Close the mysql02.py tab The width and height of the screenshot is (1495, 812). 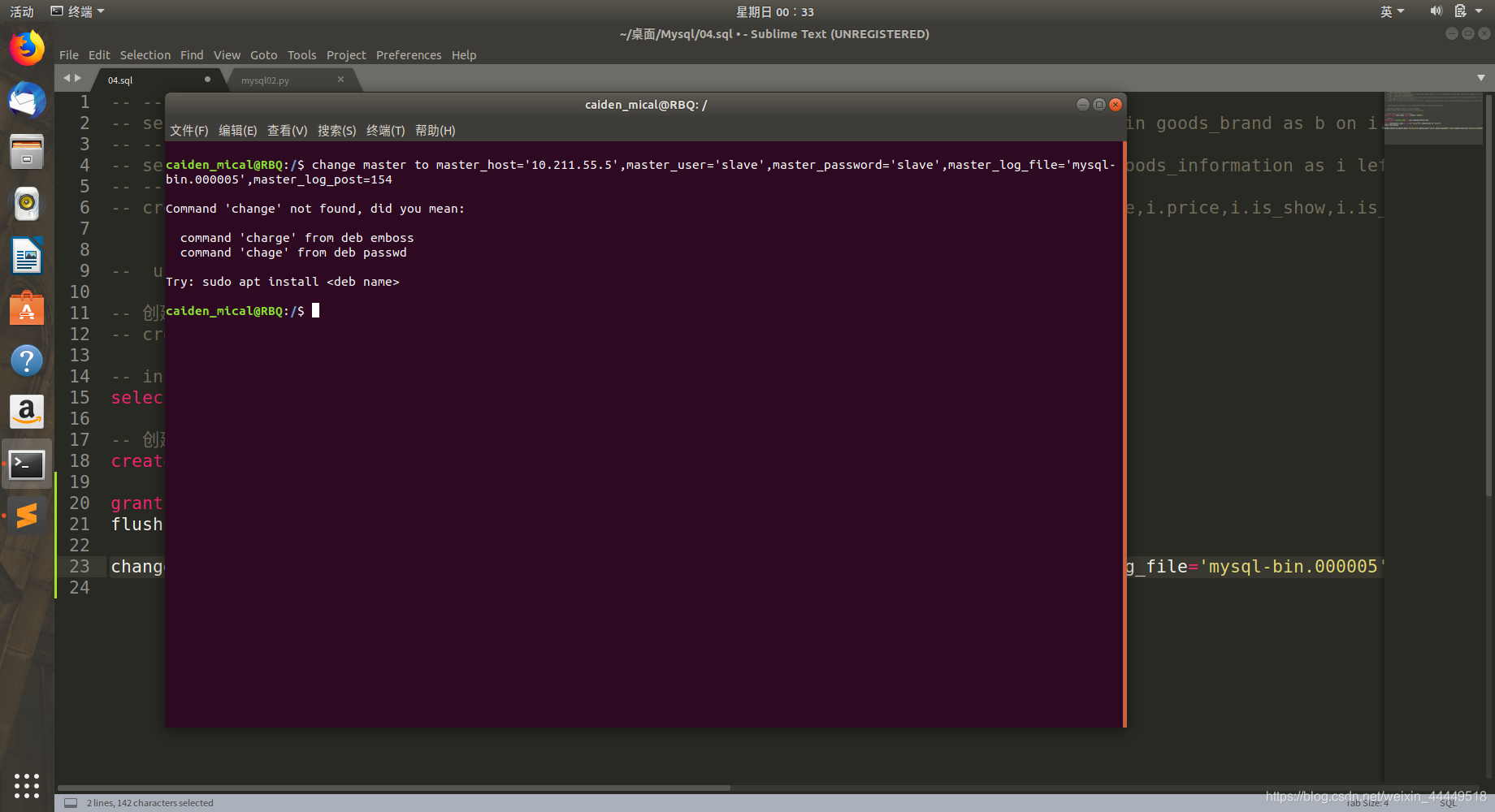340,80
